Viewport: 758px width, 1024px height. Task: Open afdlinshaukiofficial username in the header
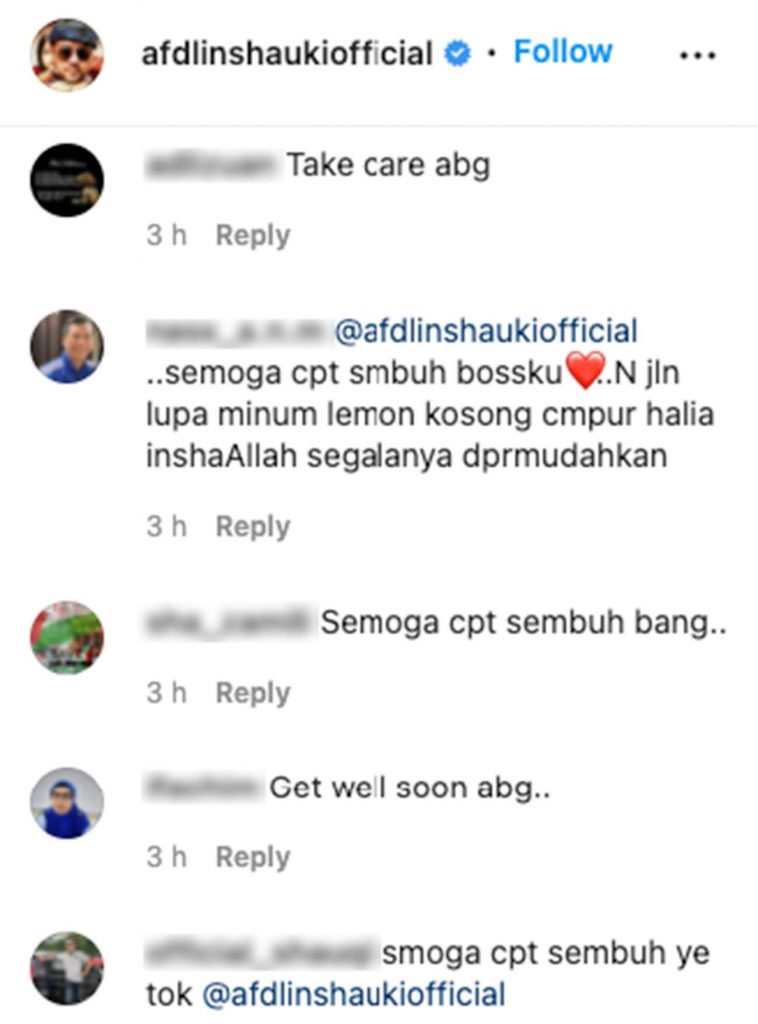click(x=287, y=53)
